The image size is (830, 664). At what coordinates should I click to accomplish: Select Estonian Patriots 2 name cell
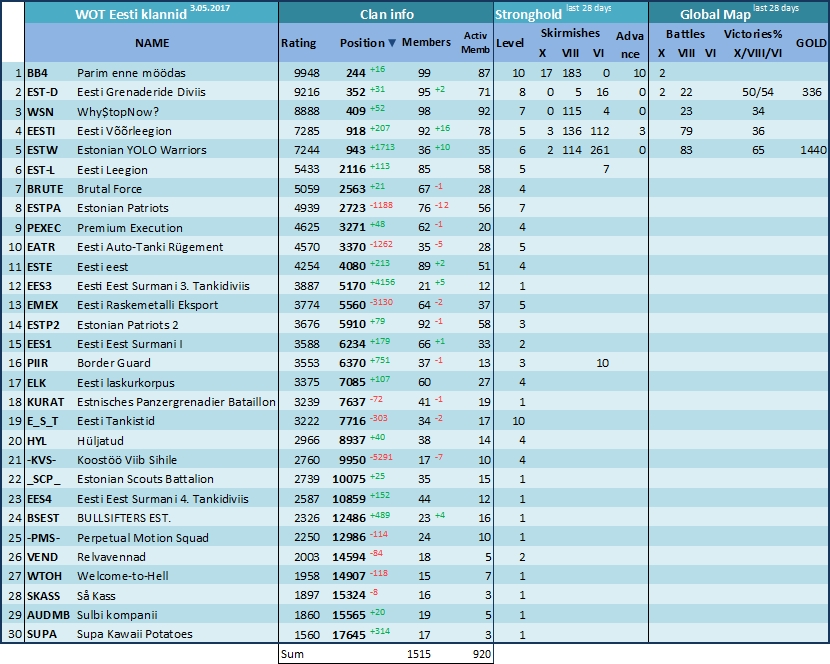[128, 325]
